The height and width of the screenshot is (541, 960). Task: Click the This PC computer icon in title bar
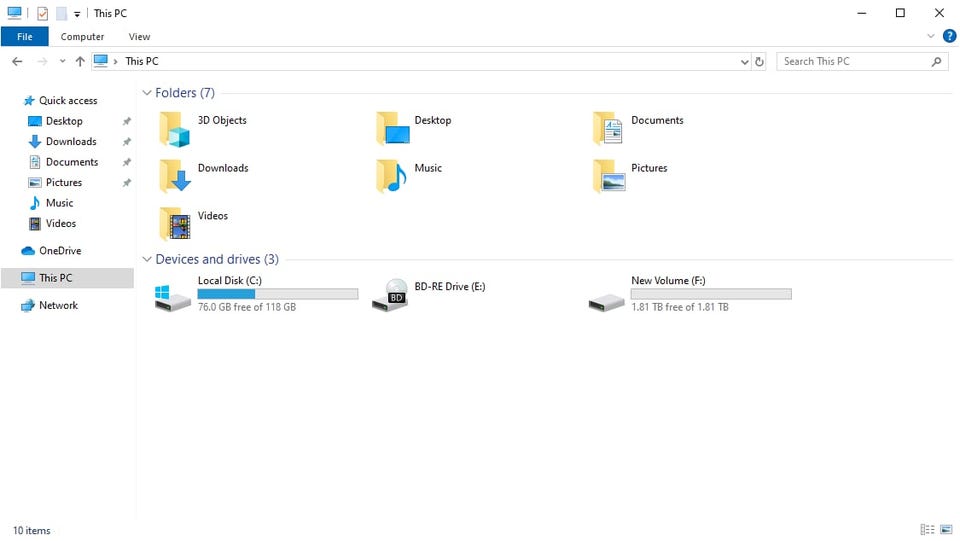[14, 13]
